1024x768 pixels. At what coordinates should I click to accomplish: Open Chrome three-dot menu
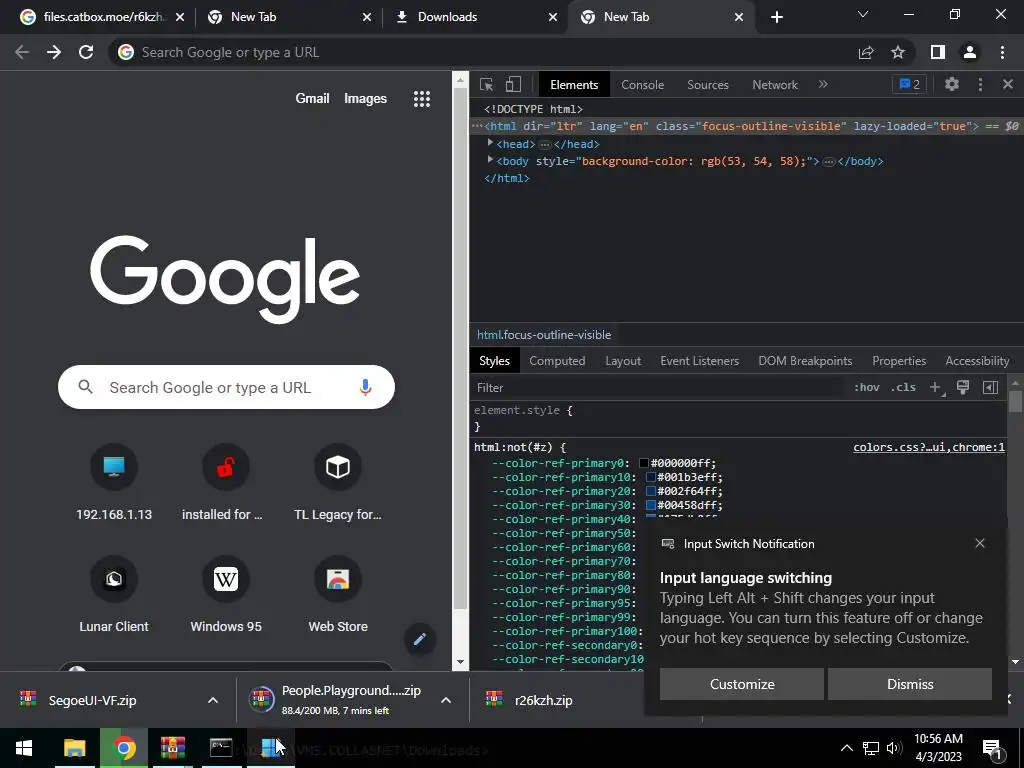point(1002,52)
